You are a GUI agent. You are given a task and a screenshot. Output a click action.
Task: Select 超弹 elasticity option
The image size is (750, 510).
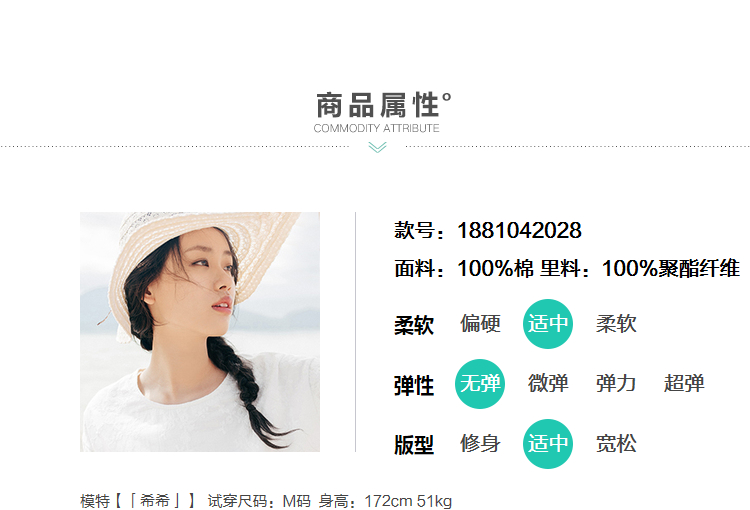[x=684, y=384]
